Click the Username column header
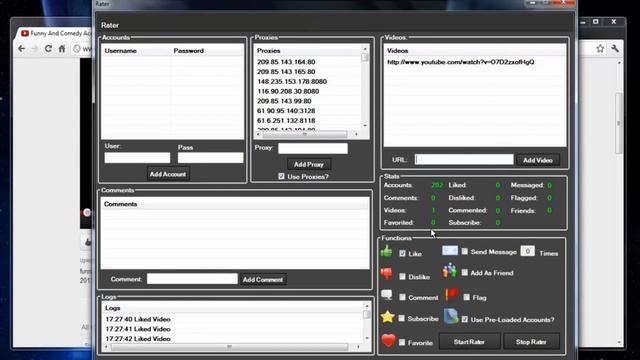 [x=136, y=51]
